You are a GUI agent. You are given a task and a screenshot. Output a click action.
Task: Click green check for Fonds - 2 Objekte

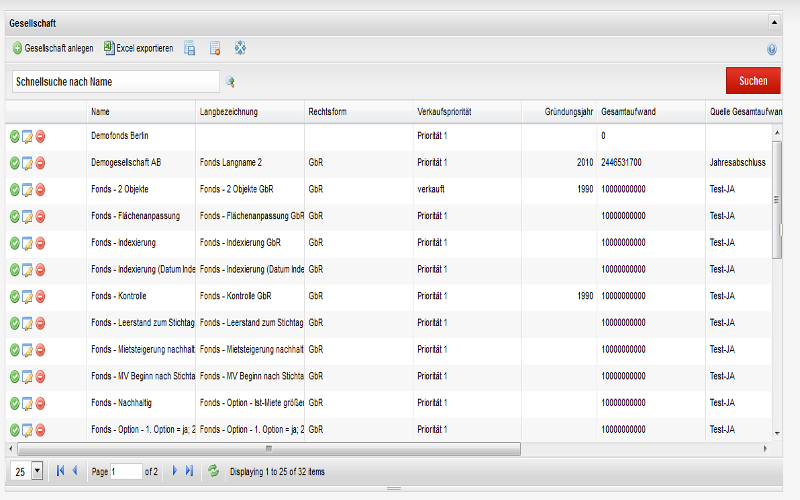click(15, 190)
